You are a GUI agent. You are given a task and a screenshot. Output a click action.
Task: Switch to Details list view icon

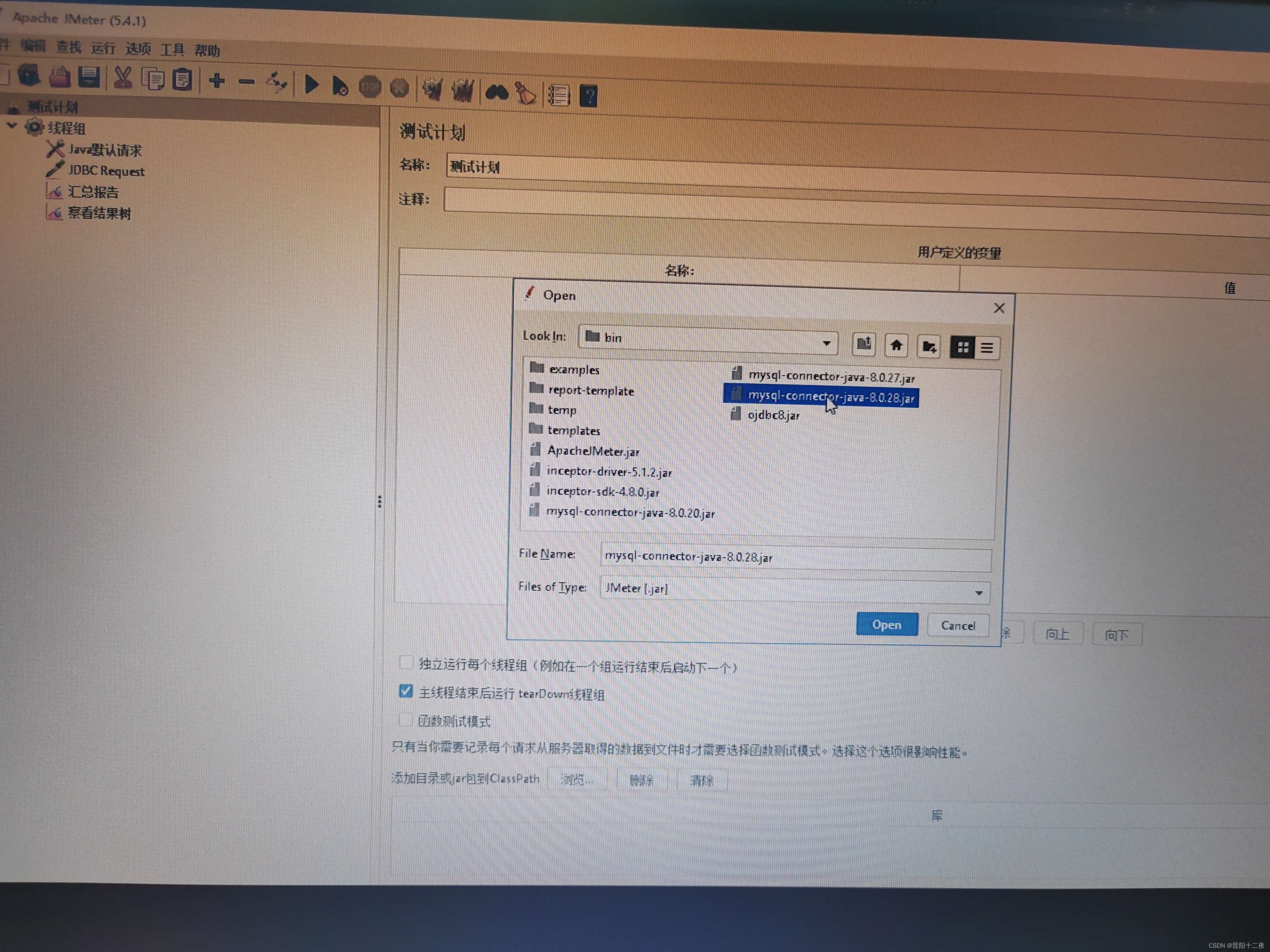point(987,348)
